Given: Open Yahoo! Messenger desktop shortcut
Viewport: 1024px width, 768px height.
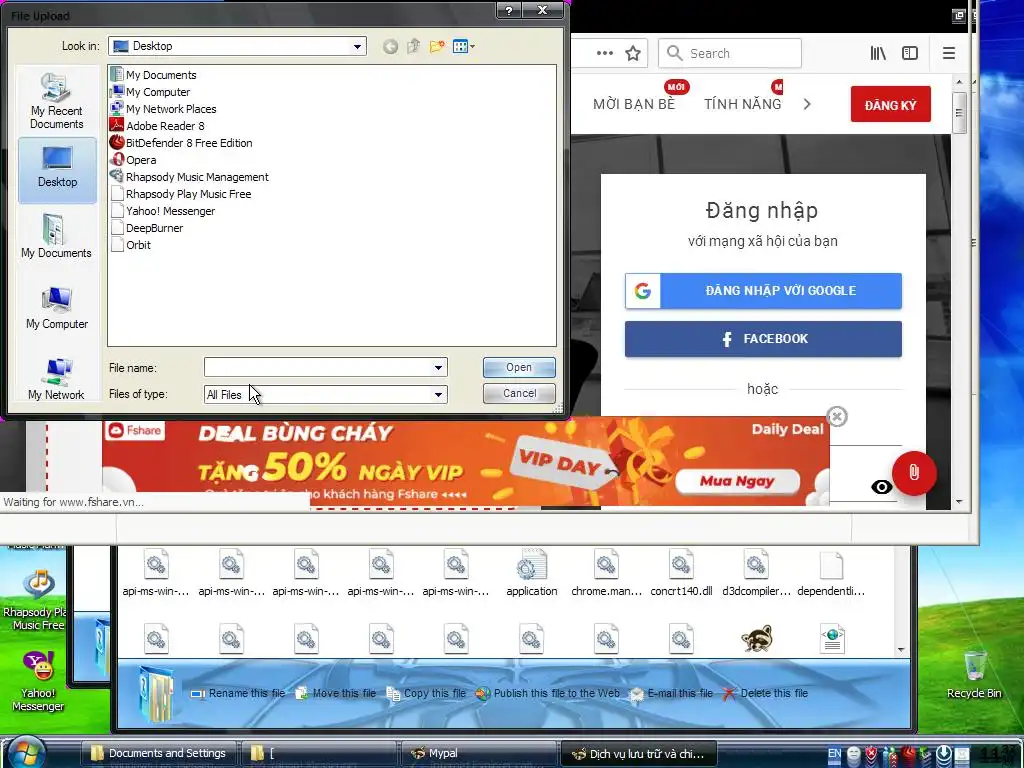Looking at the screenshot, I should coord(38,681).
